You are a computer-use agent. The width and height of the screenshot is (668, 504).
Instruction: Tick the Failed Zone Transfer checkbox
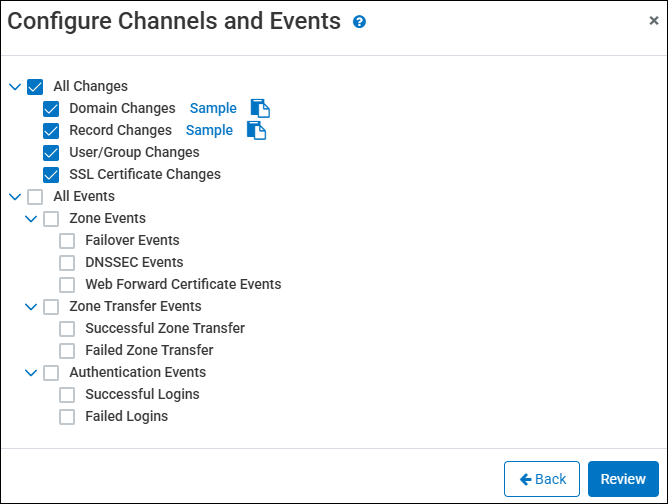tap(68, 351)
